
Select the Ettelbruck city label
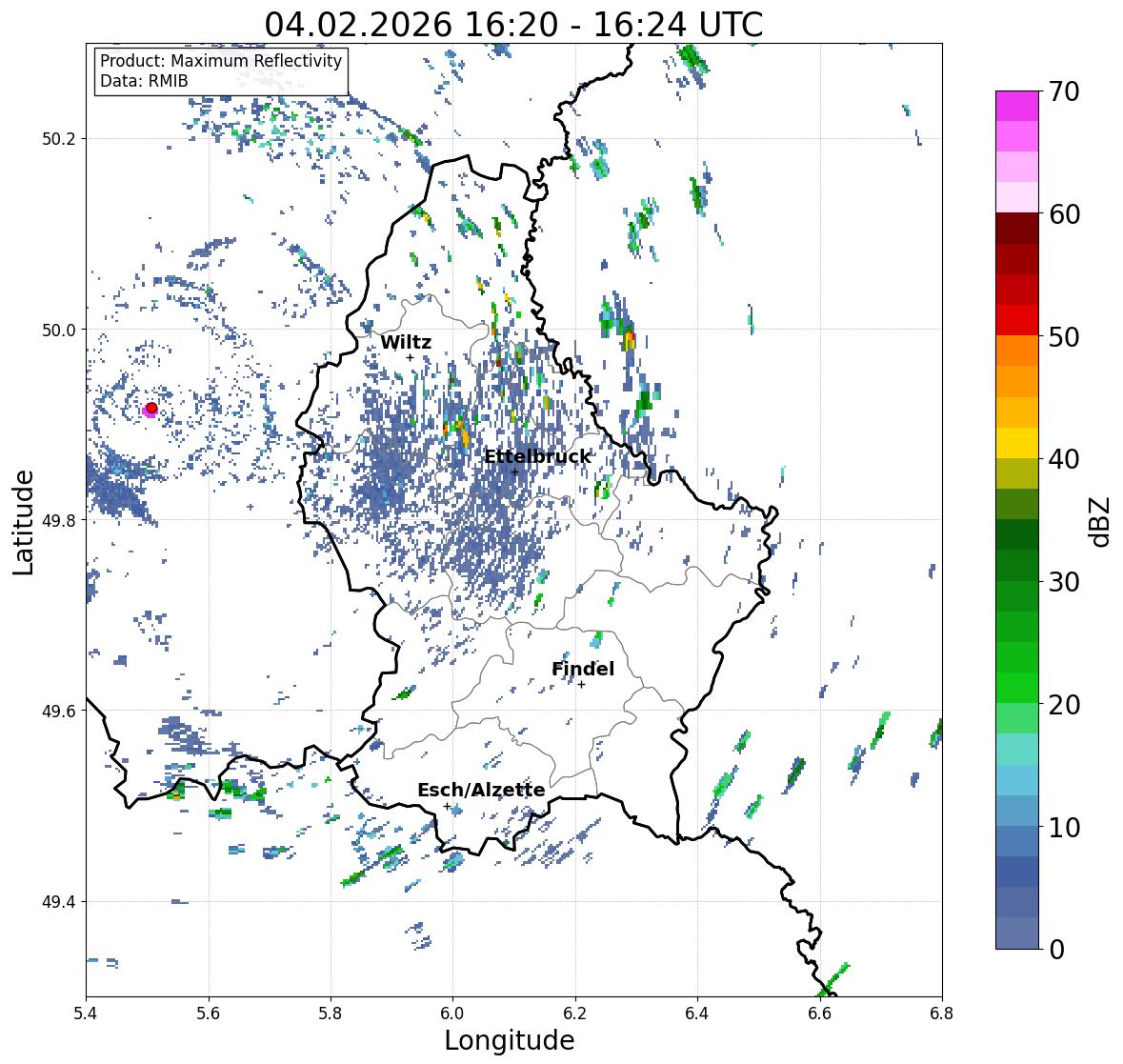[x=538, y=456]
